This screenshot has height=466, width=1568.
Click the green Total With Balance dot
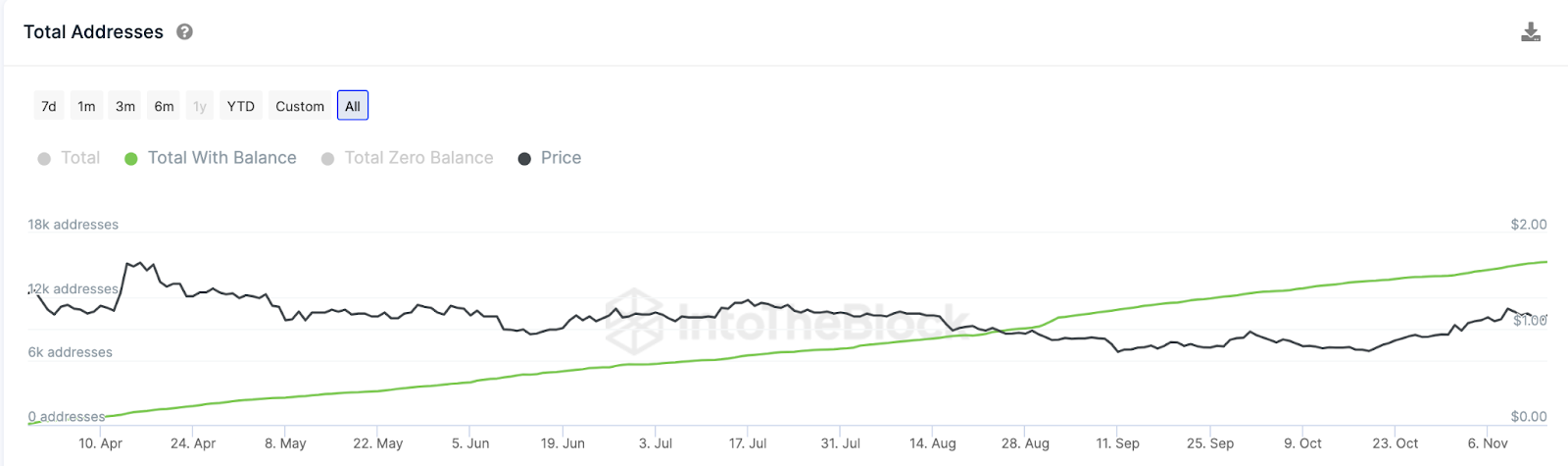(x=131, y=159)
